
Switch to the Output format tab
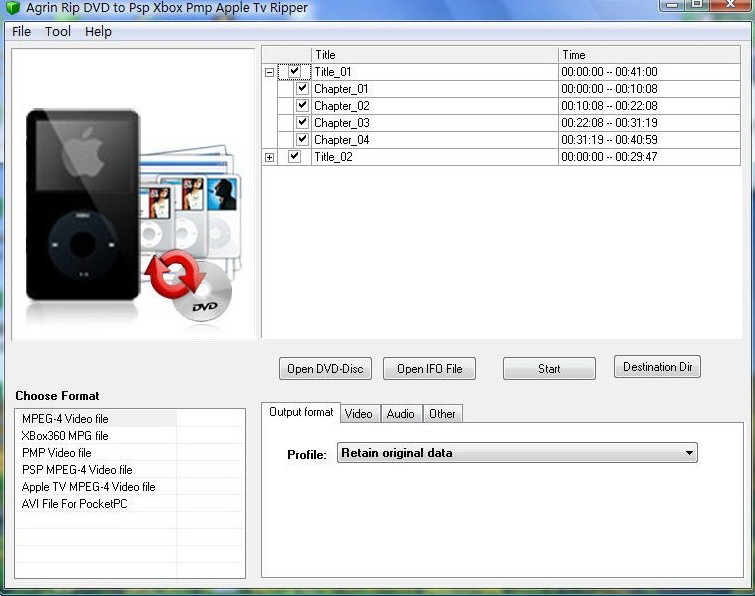tap(301, 413)
